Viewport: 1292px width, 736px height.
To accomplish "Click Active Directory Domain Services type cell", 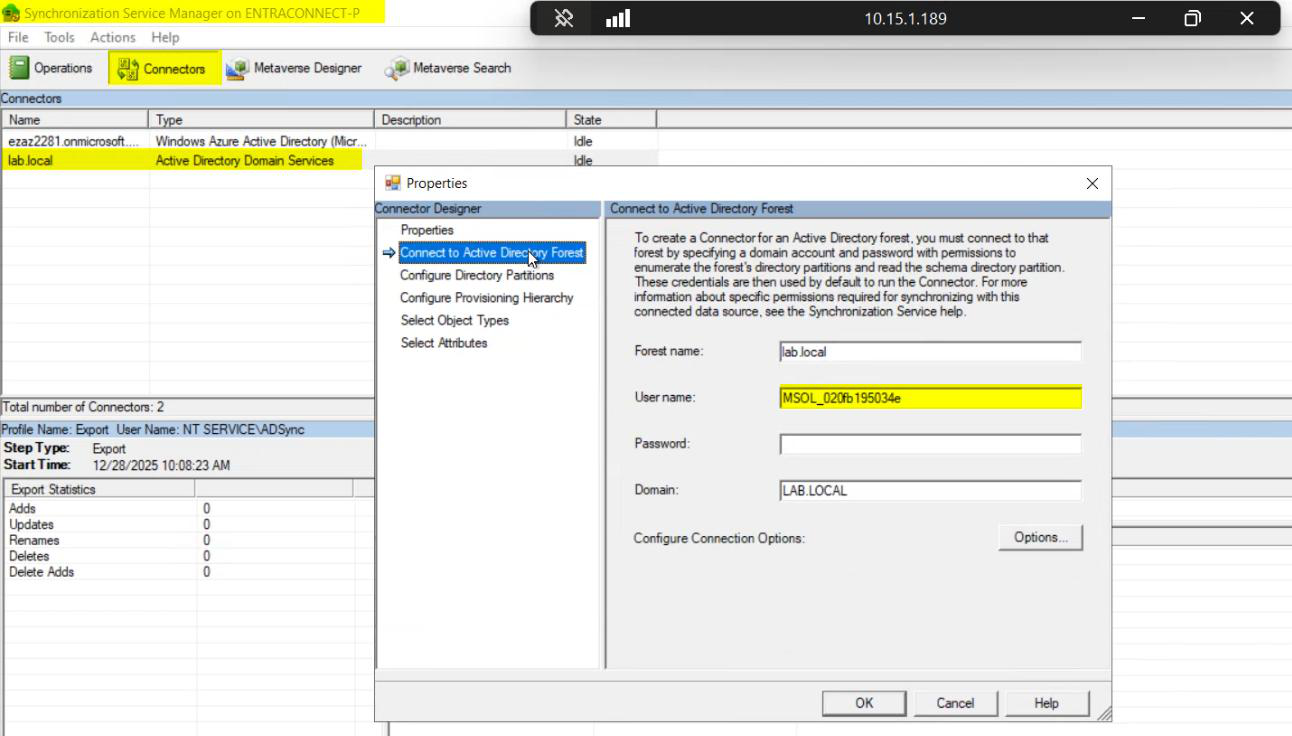I will 245,160.
